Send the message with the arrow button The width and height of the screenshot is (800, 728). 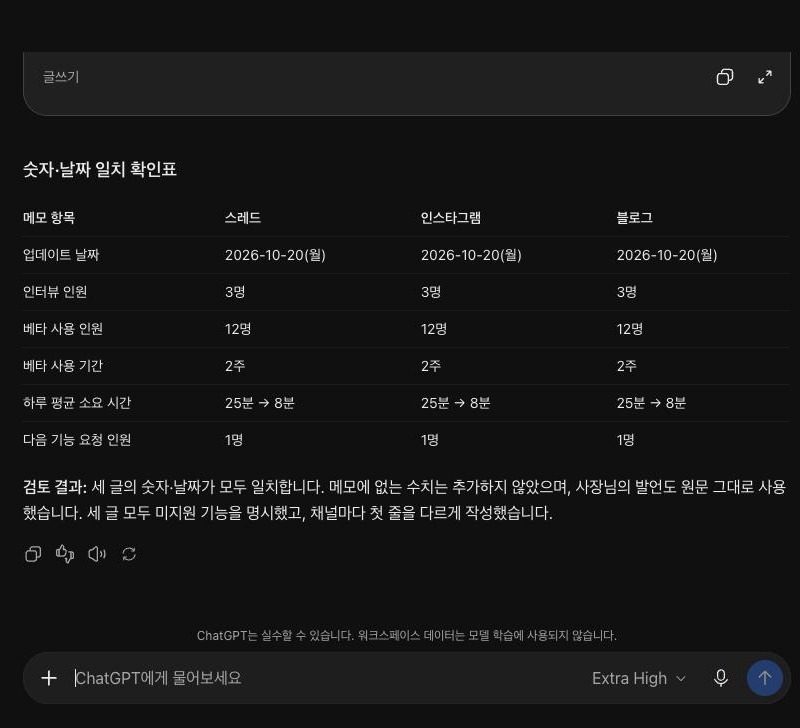pos(764,678)
